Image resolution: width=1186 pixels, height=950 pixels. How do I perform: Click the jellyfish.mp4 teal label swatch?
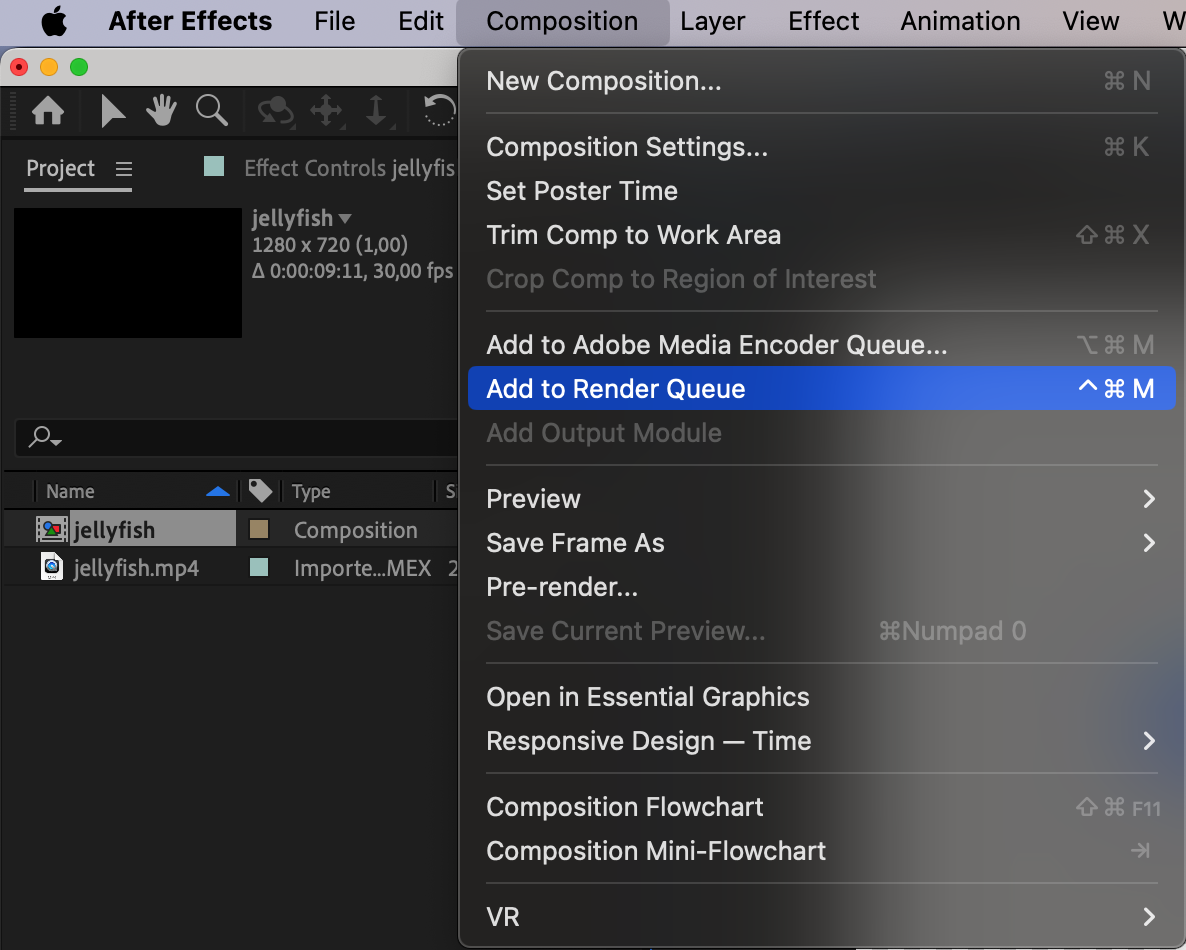click(x=259, y=568)
